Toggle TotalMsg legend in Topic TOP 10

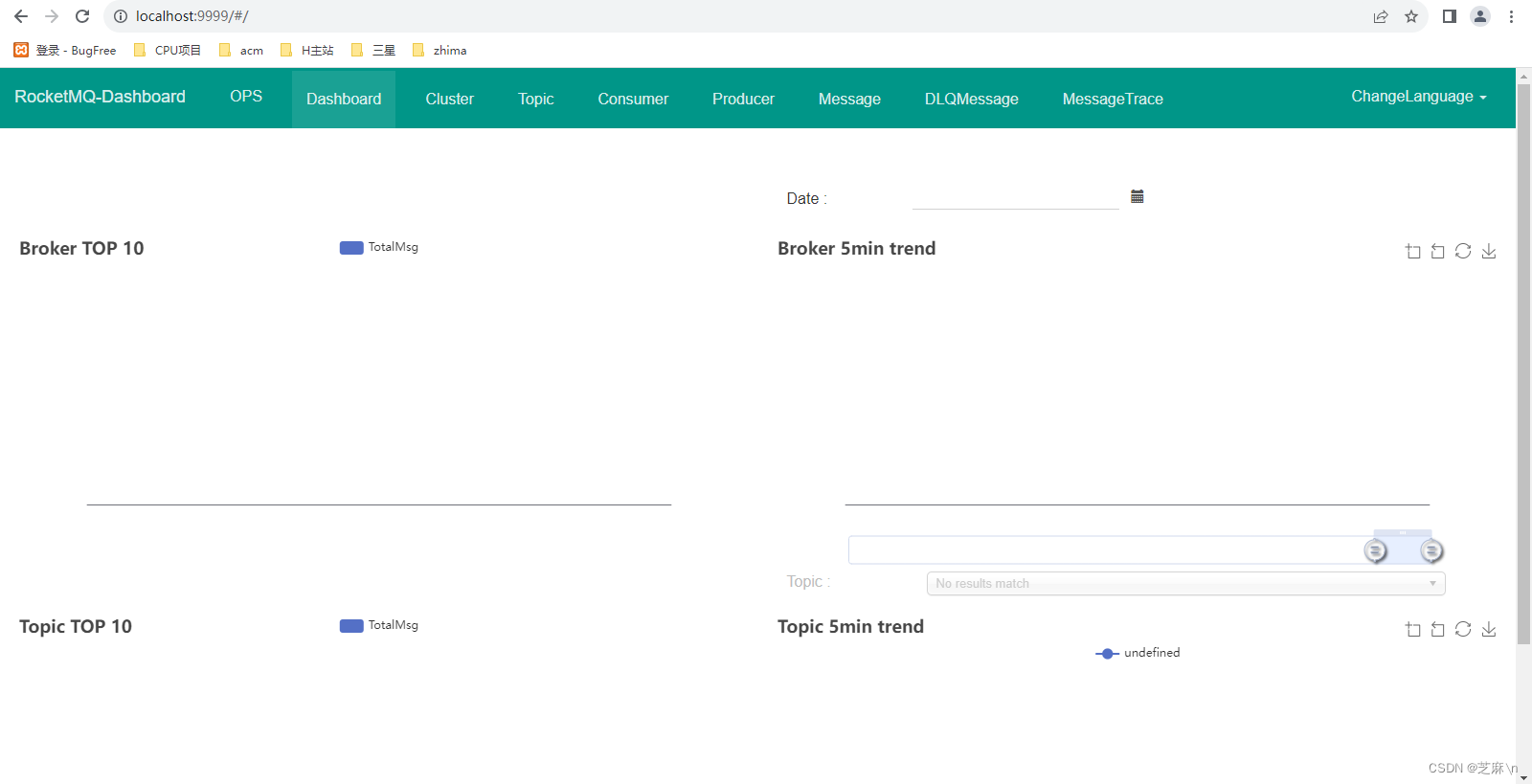(379, 625)
